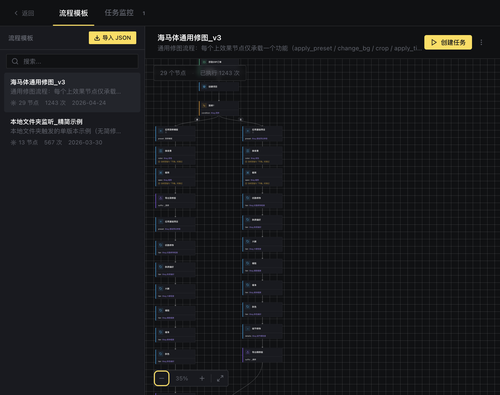
Task: Select the orange-bordered condition node
Action: 219,109
